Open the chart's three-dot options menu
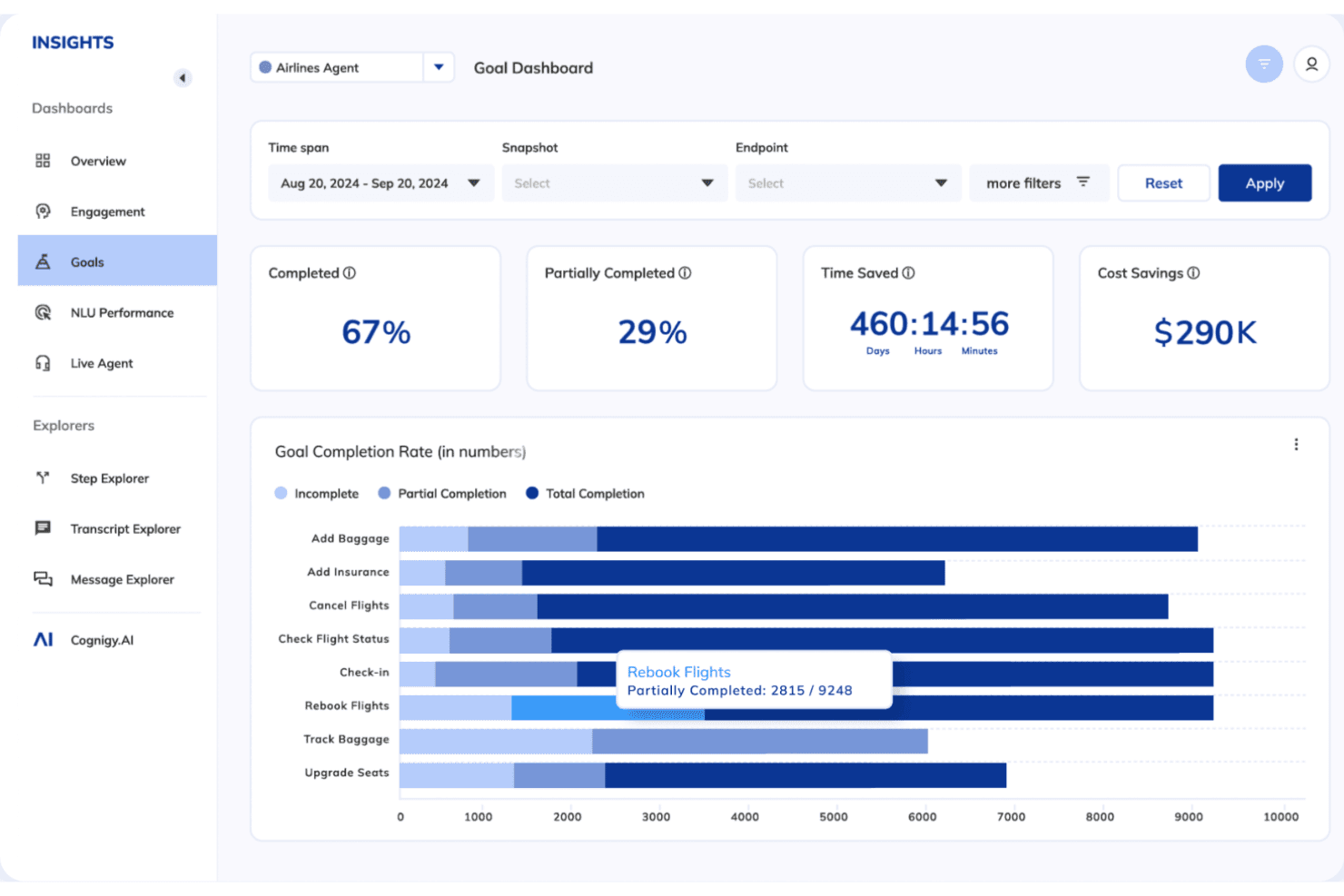 (x=1296, y=445)
